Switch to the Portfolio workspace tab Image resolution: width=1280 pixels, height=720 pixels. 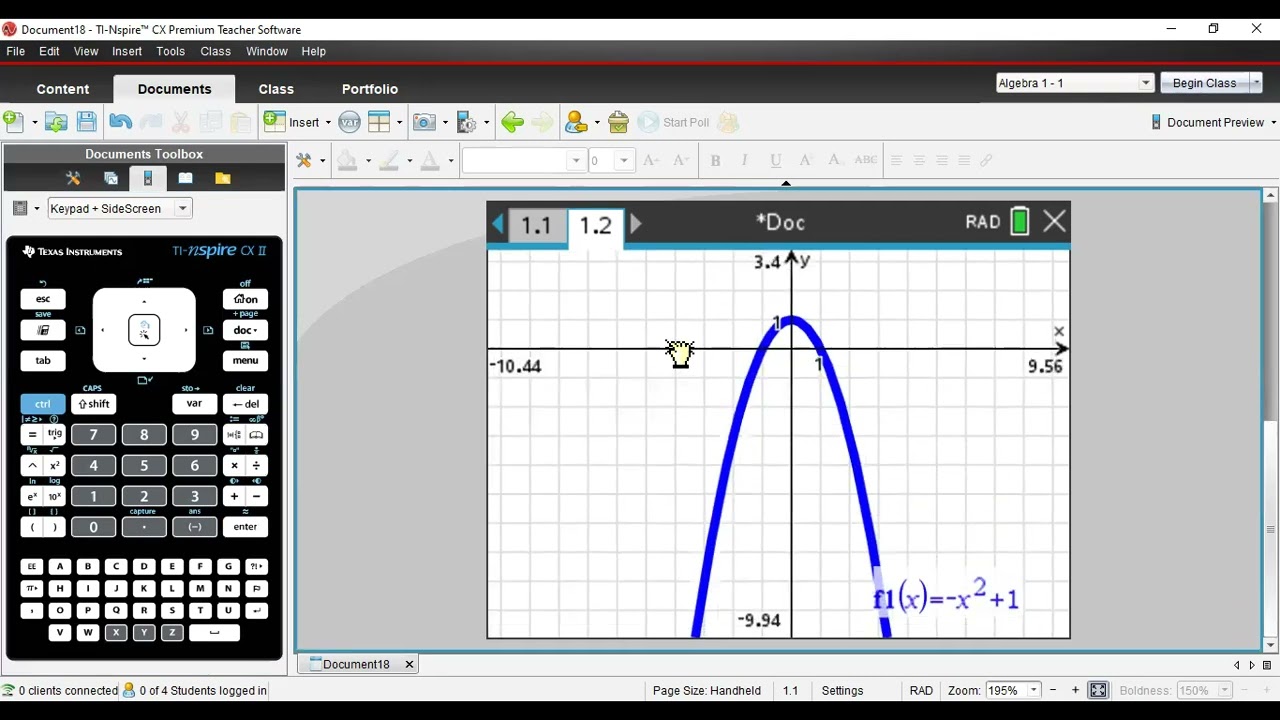point(370,89)
